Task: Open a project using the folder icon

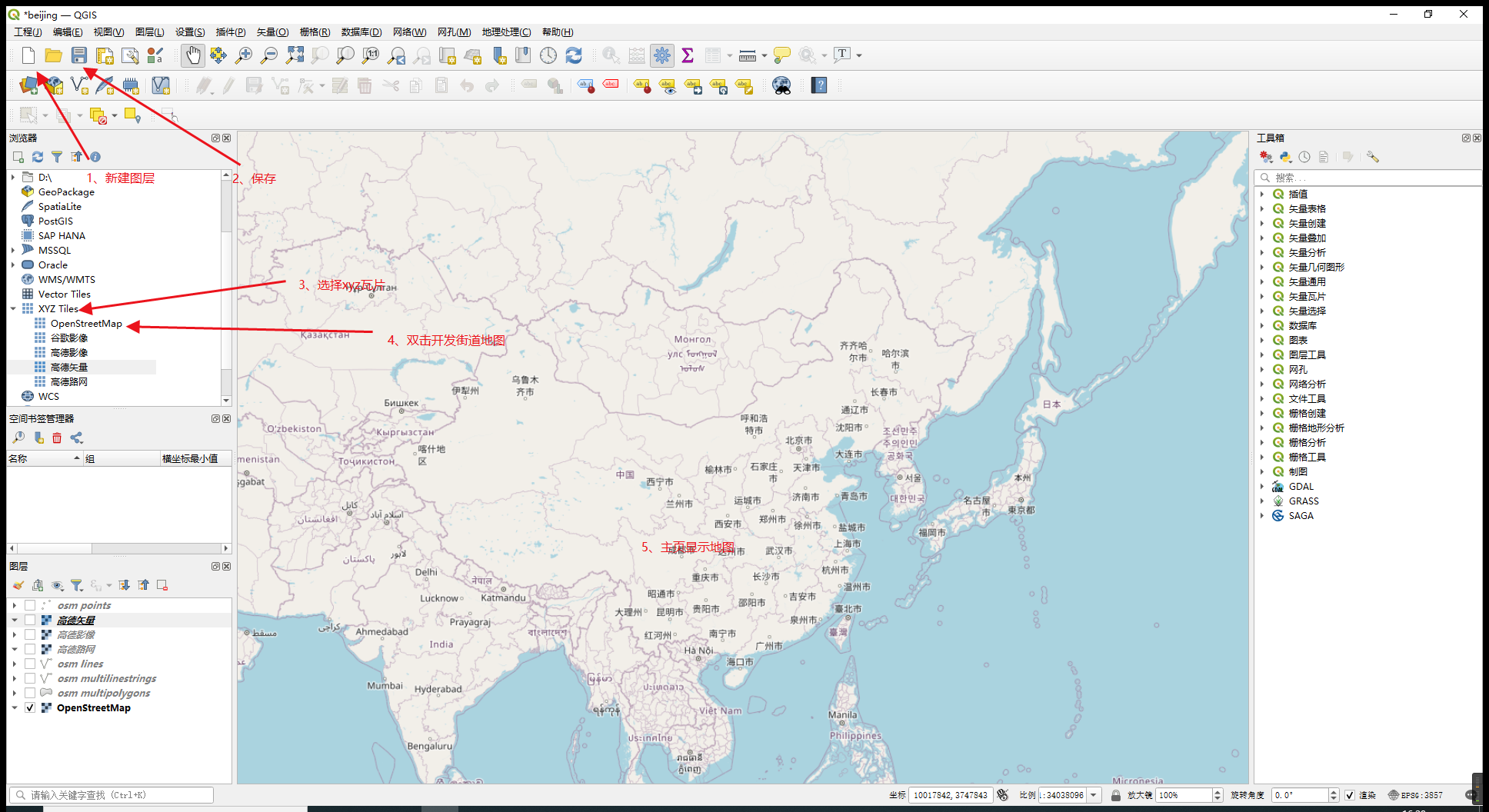Action: point(53,55)
